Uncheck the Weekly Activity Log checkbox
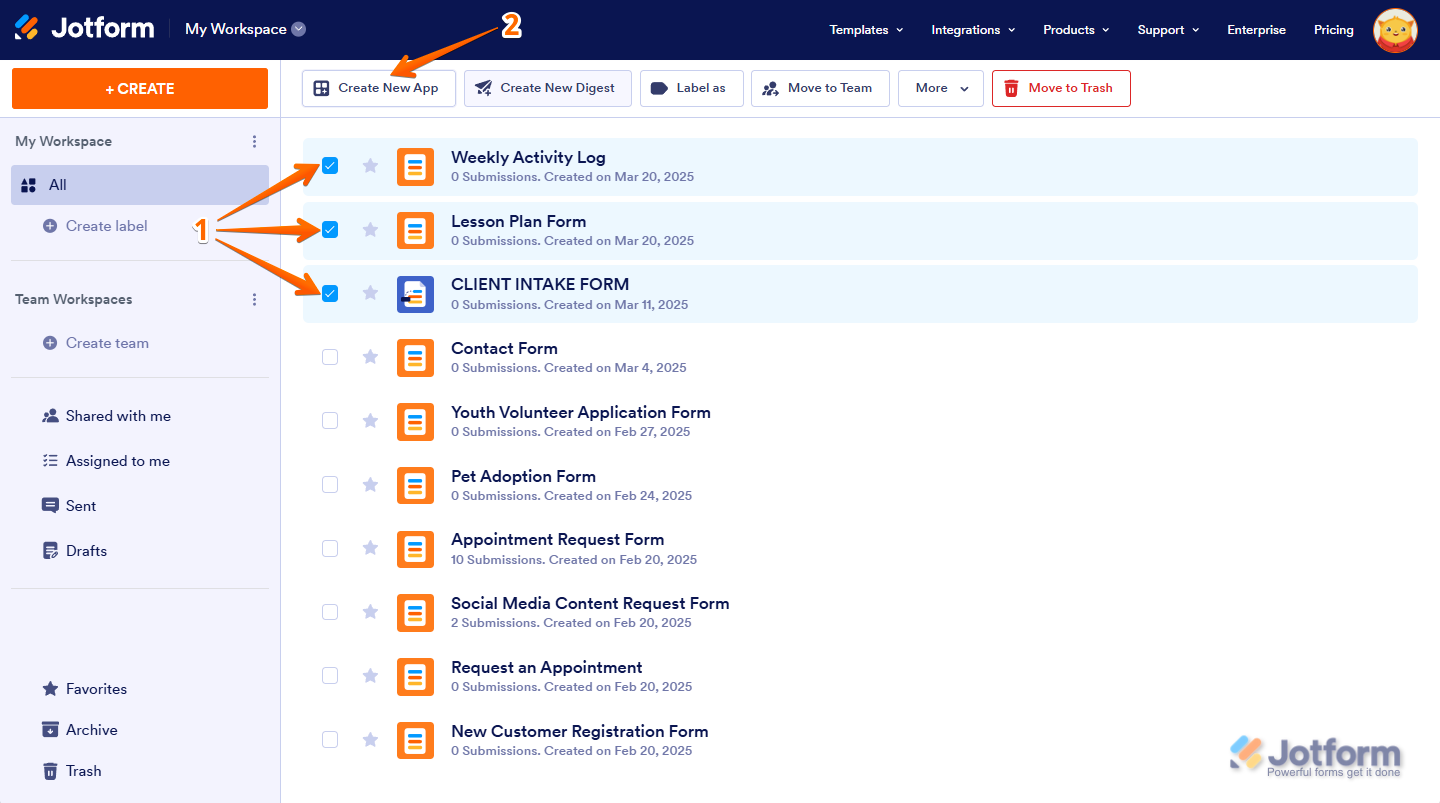The height and width of the screenshot is (803, 1440). (x=330, y=166)
